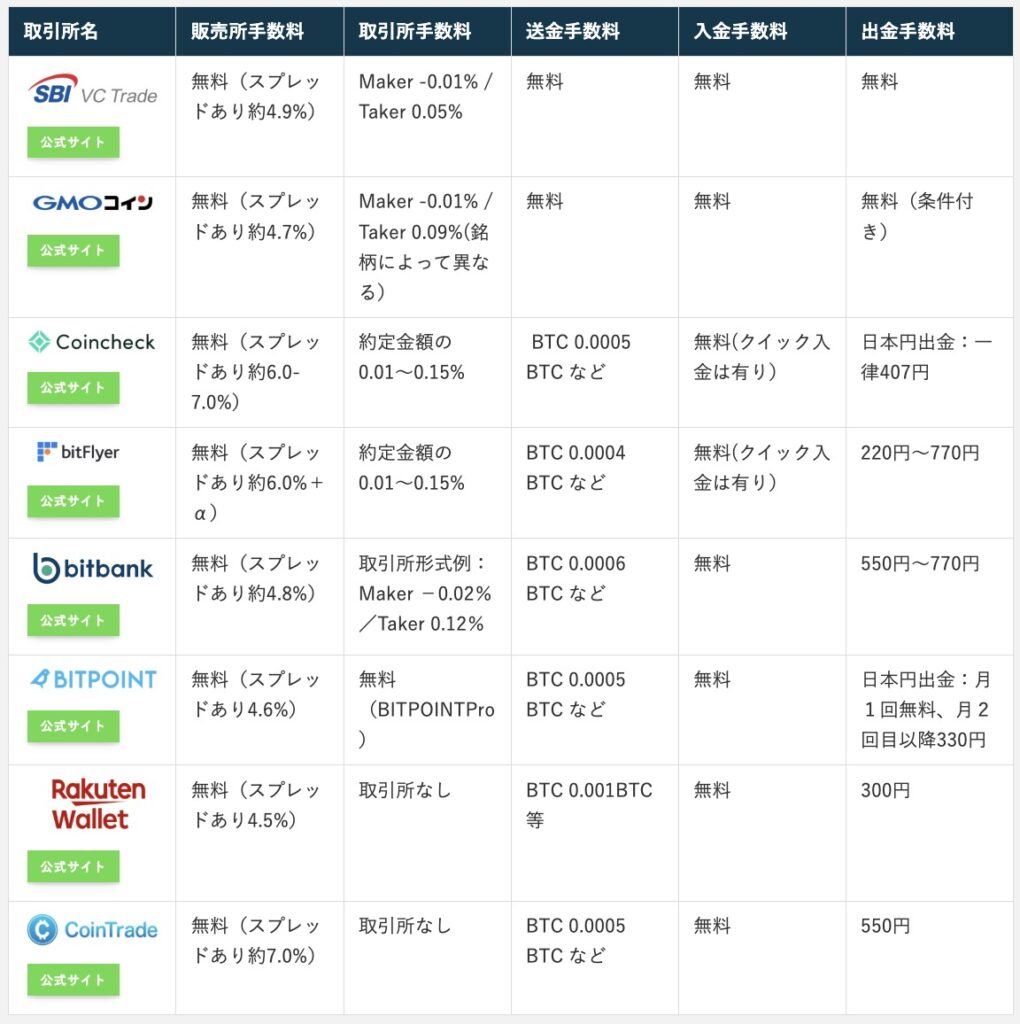Open the BITPOINT logo
The height and width of the screenshot is (1024, 1020).
point(92,680)
